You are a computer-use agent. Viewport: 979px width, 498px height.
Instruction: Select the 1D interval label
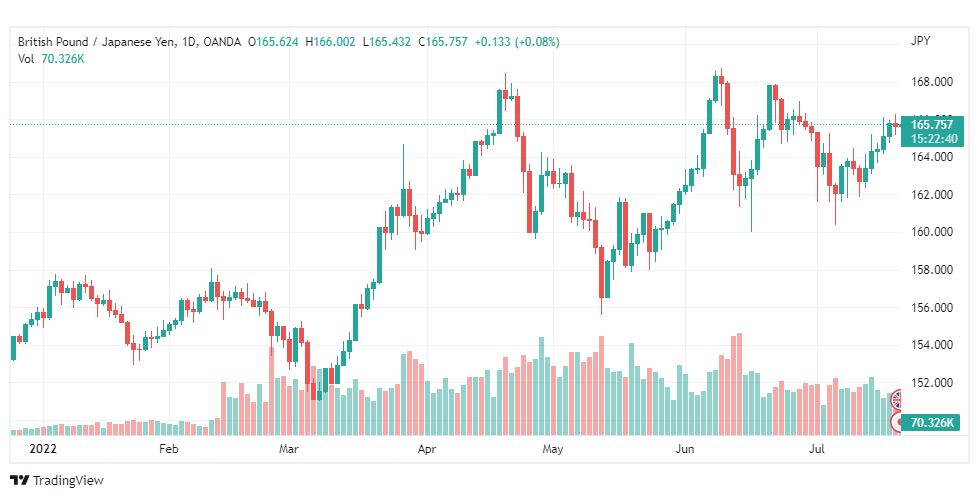187,42
